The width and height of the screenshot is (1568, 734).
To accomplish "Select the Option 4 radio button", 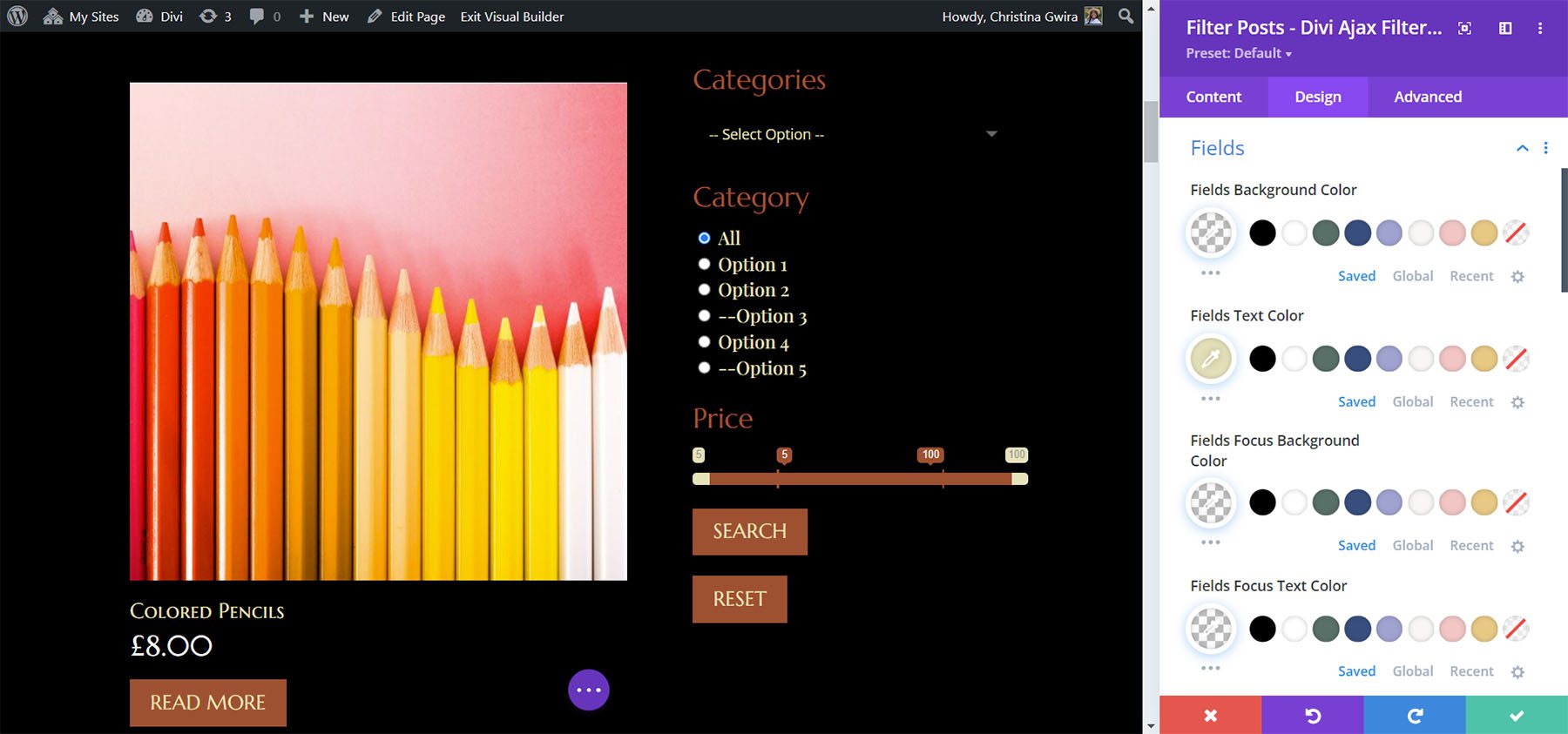I will [x=704, y=342].
